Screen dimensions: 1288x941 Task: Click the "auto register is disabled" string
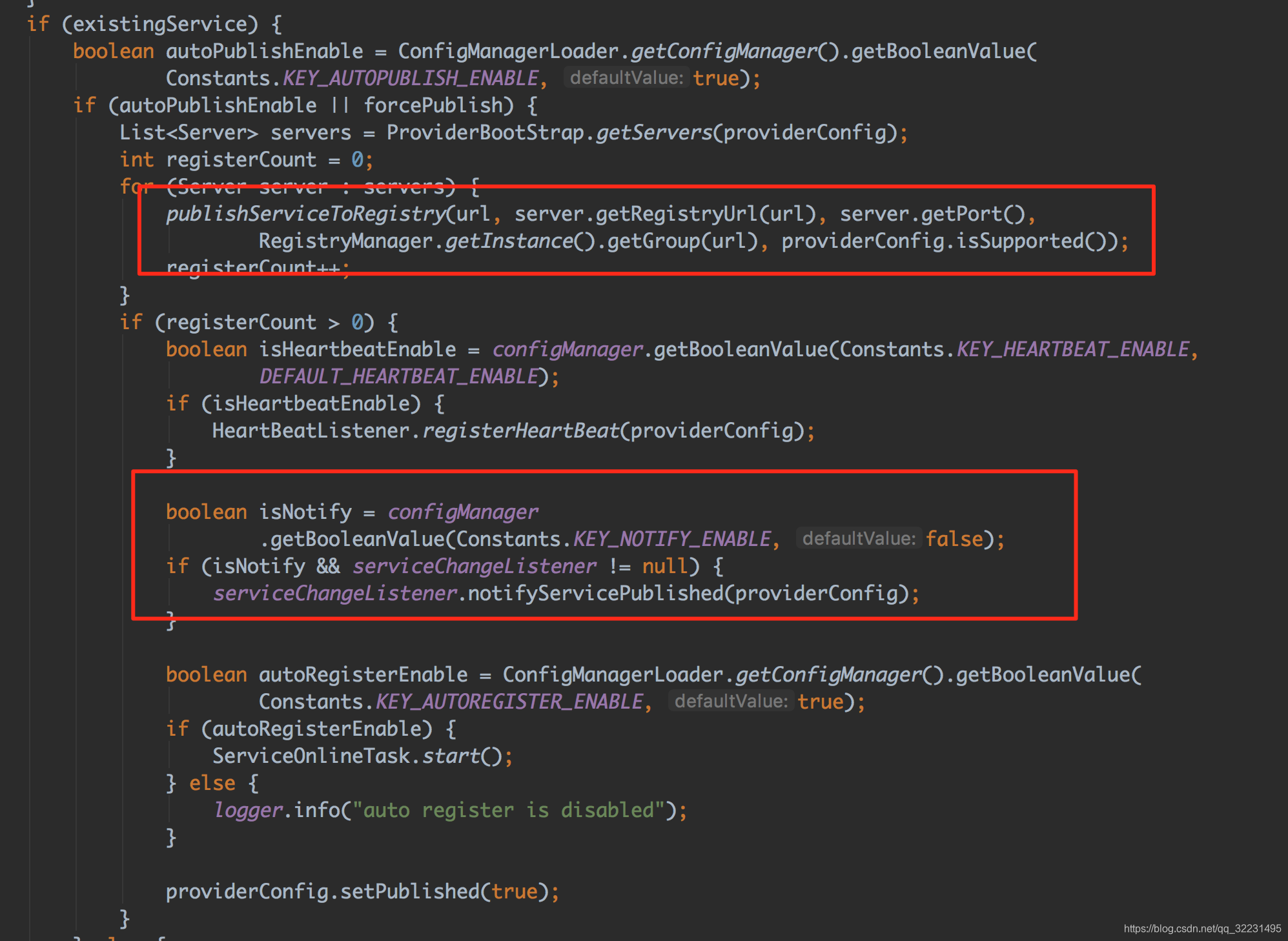coord(509,810)
